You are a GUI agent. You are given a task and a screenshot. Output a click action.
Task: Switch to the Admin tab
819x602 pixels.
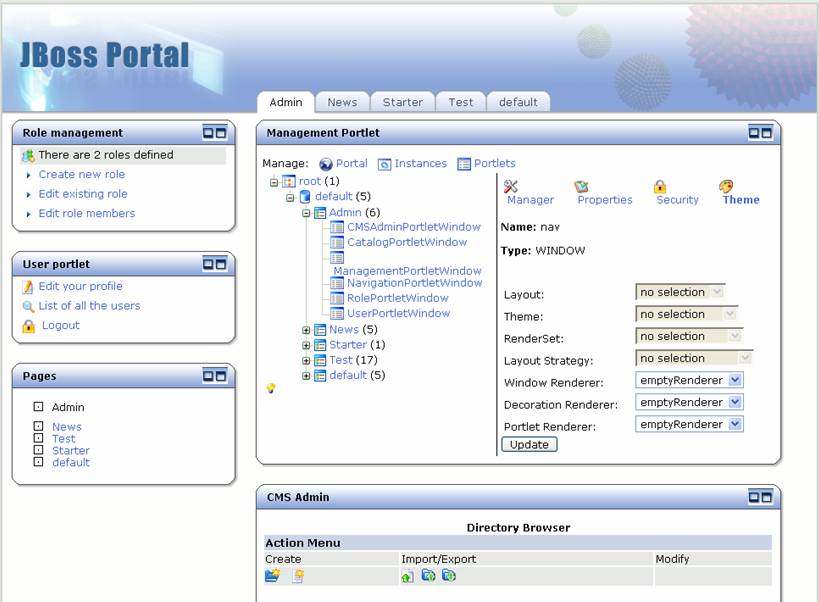[286, 102]
